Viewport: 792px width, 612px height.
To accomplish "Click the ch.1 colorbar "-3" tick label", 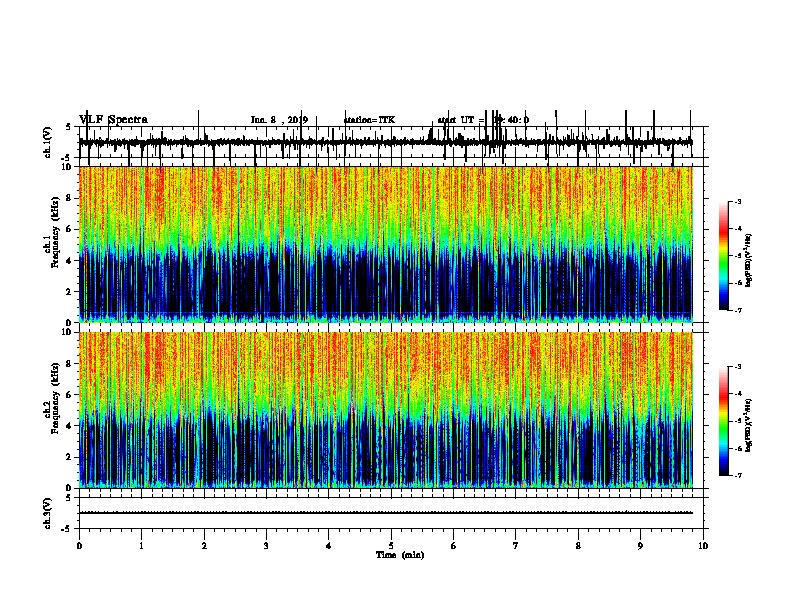I will 737,201.
